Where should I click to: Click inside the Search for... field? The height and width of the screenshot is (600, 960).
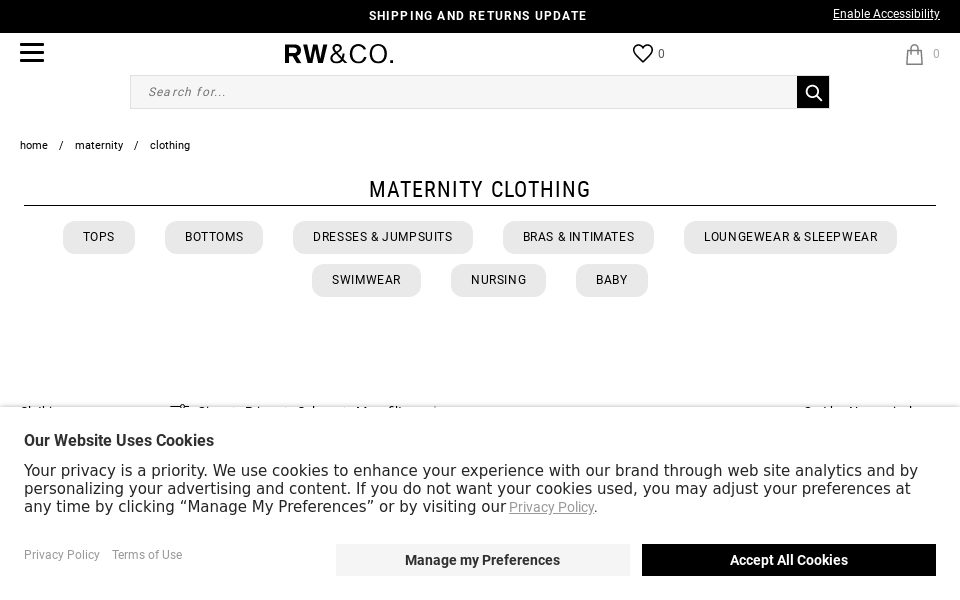click(x=463, y=92)
